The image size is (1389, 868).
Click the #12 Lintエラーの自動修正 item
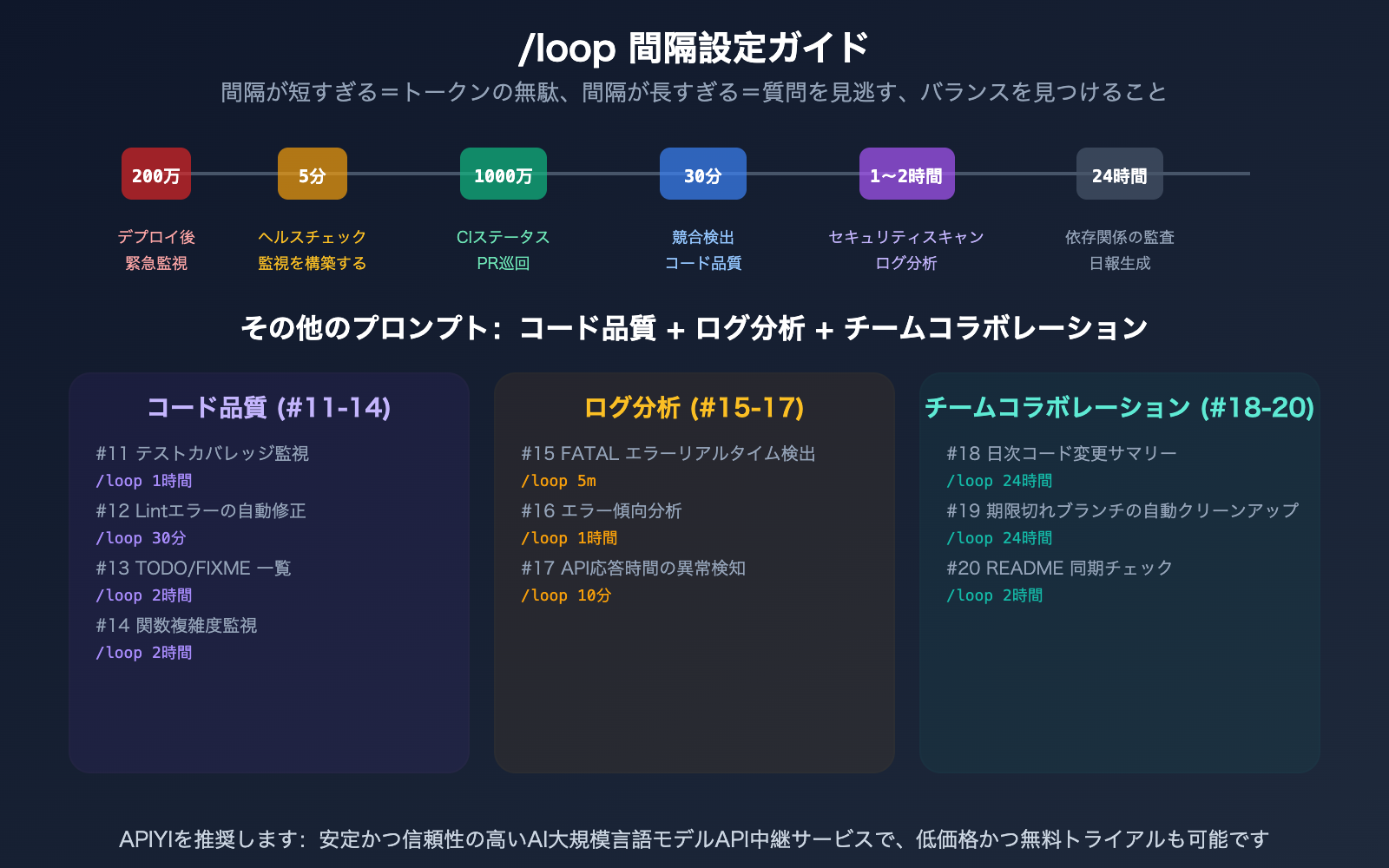click(x=201, y=511)
